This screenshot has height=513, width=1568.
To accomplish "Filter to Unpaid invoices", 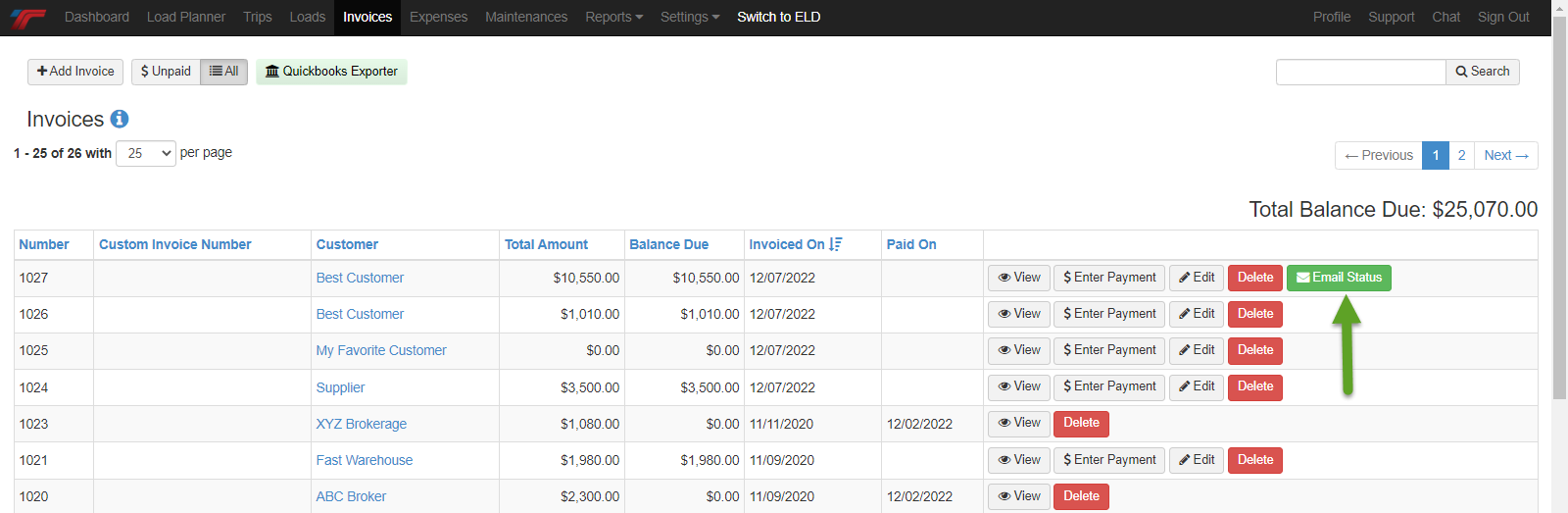I will (166, 72).
